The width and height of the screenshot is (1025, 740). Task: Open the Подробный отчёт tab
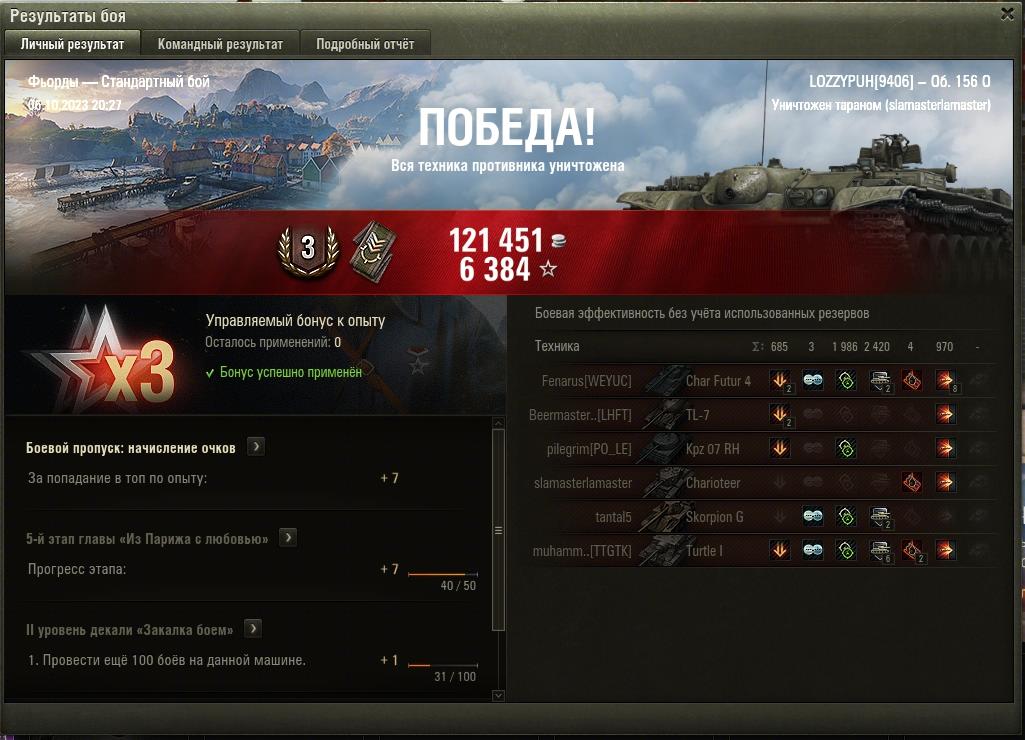(x=365, y=44)
